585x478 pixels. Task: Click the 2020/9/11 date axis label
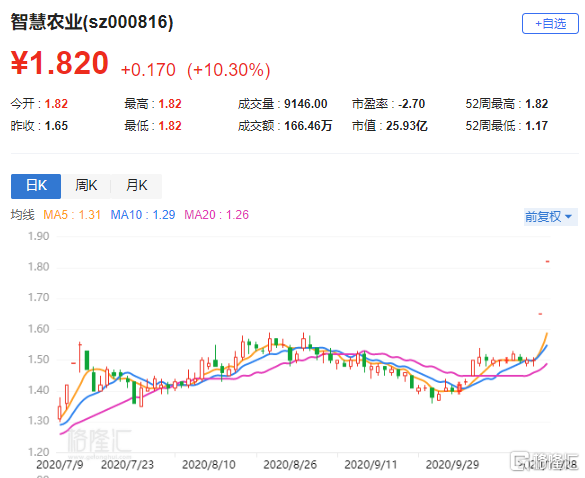point(371,465)
